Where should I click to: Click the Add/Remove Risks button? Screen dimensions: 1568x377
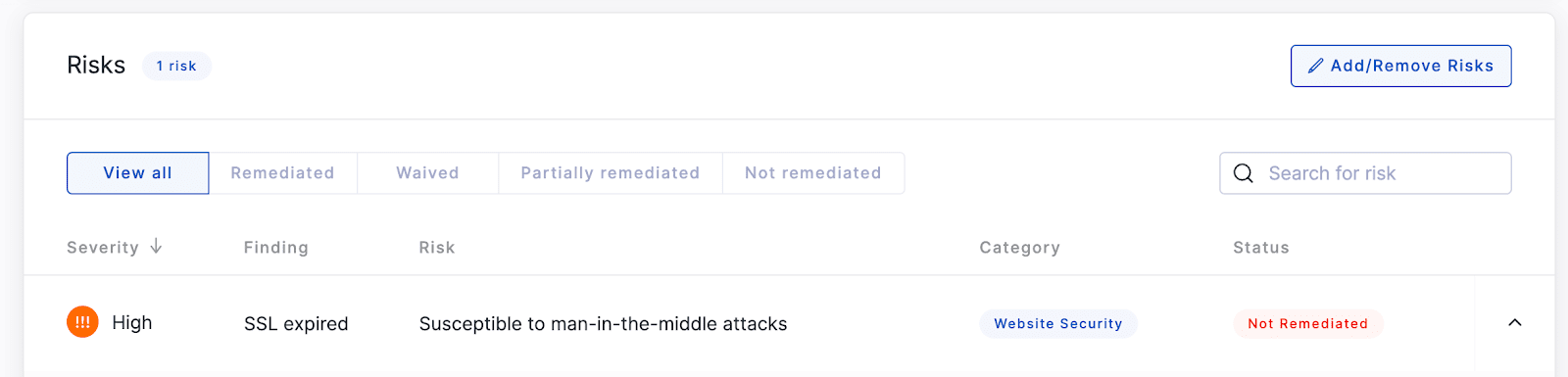click(x=1400, y=66)
